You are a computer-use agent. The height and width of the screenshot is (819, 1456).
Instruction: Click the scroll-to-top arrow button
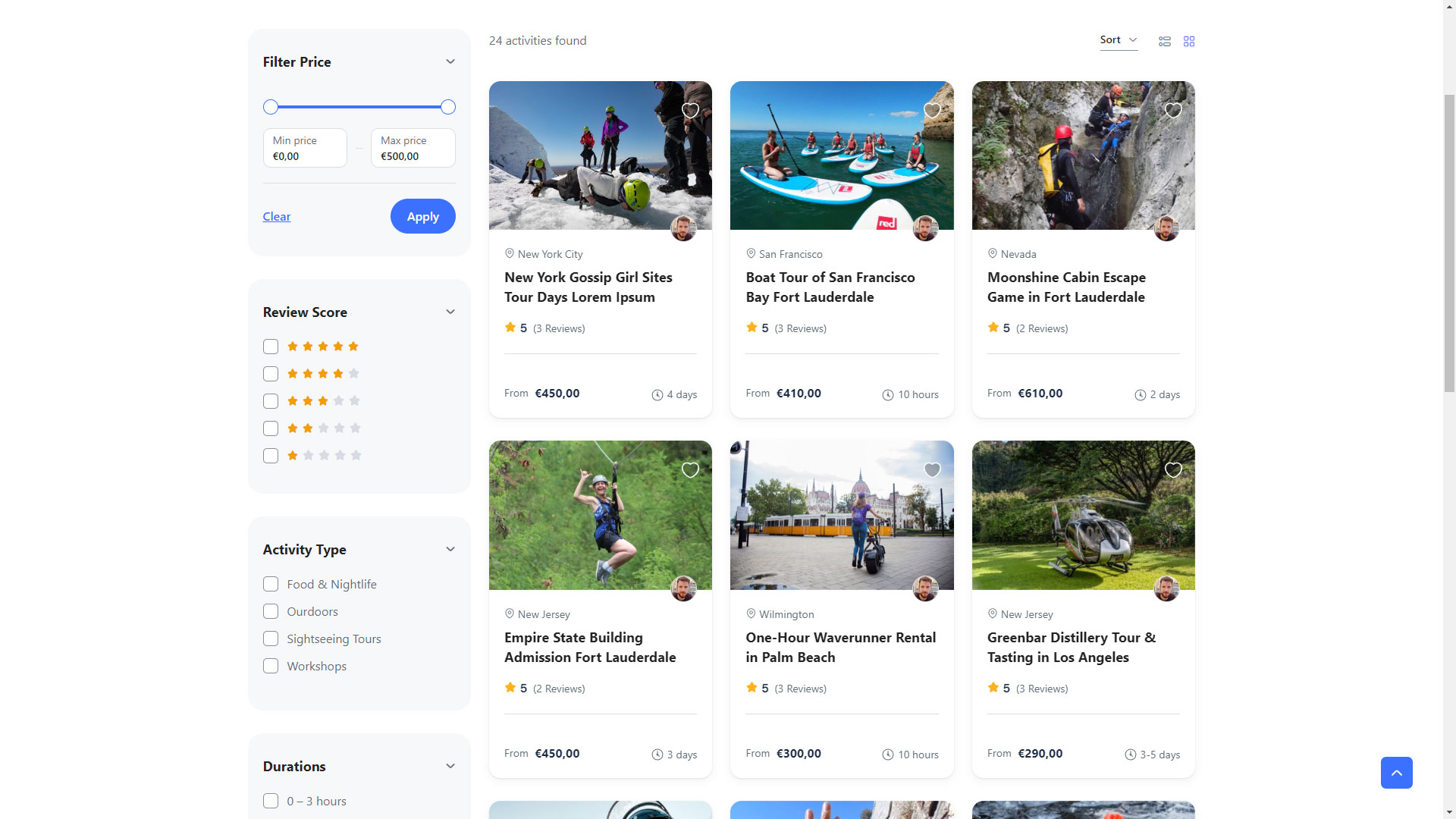point(1396,773)
